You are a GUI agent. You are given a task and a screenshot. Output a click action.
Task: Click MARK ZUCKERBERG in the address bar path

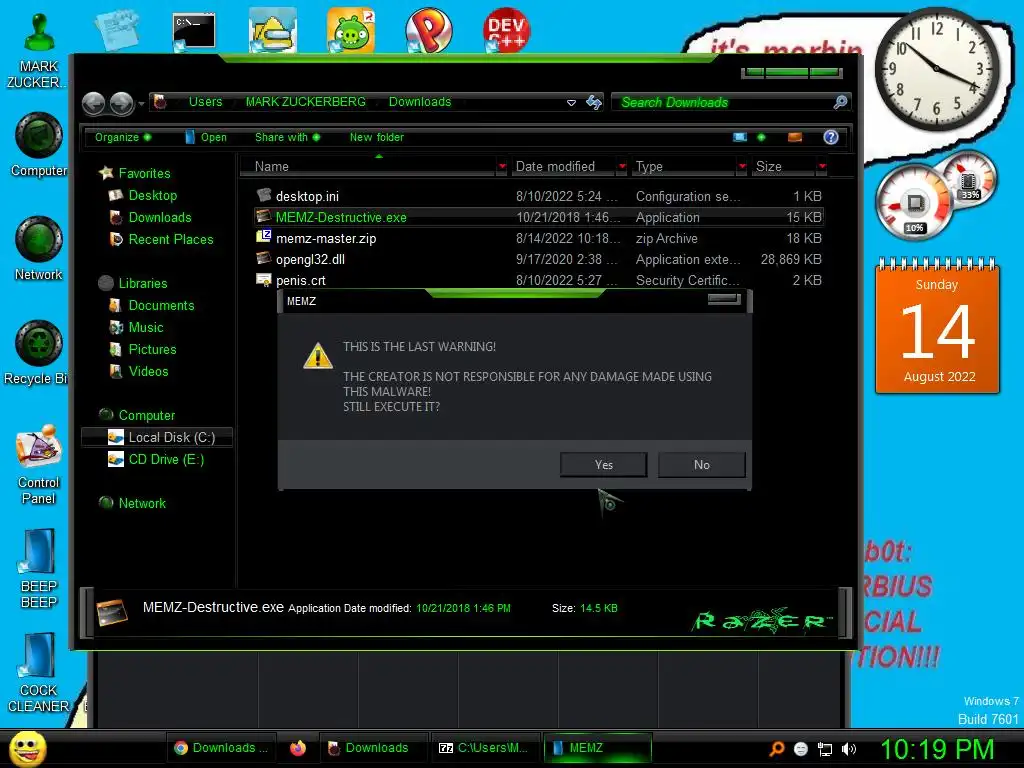pos(305,102)
